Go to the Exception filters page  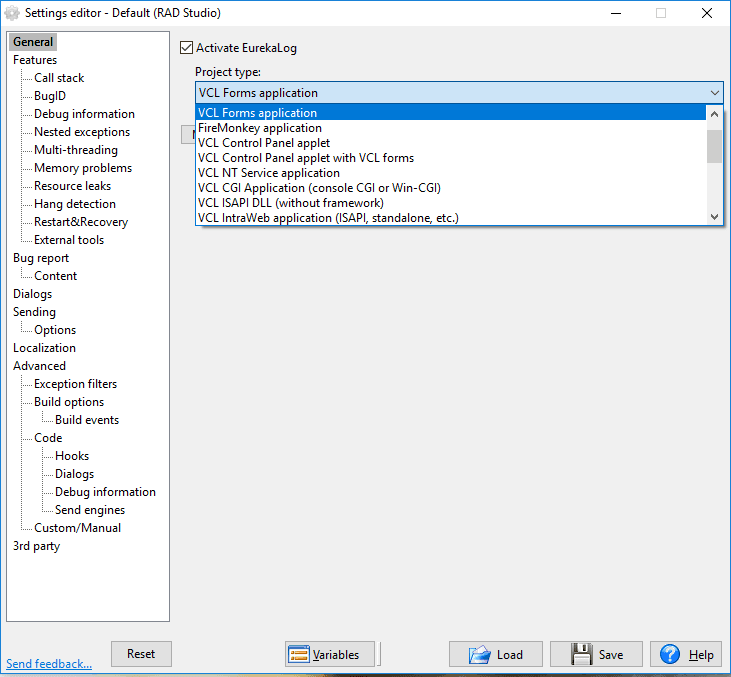[x=76, y=384]
